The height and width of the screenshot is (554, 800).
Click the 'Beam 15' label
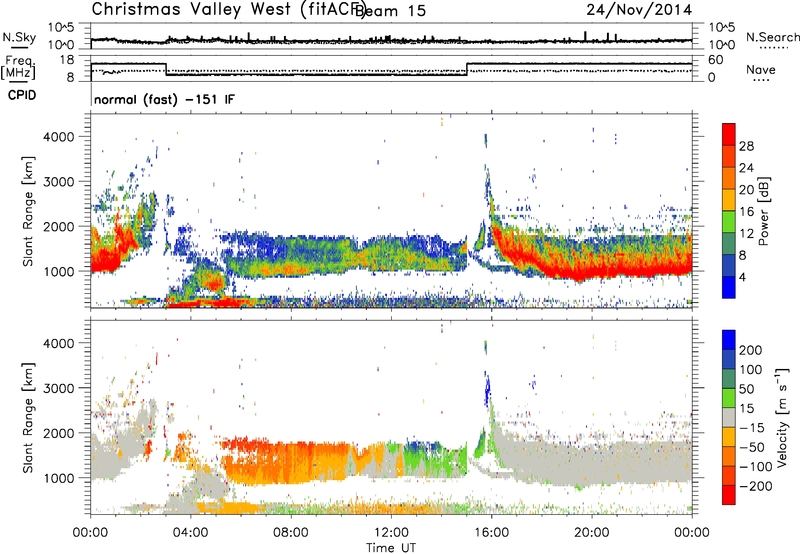click(390, 11)
